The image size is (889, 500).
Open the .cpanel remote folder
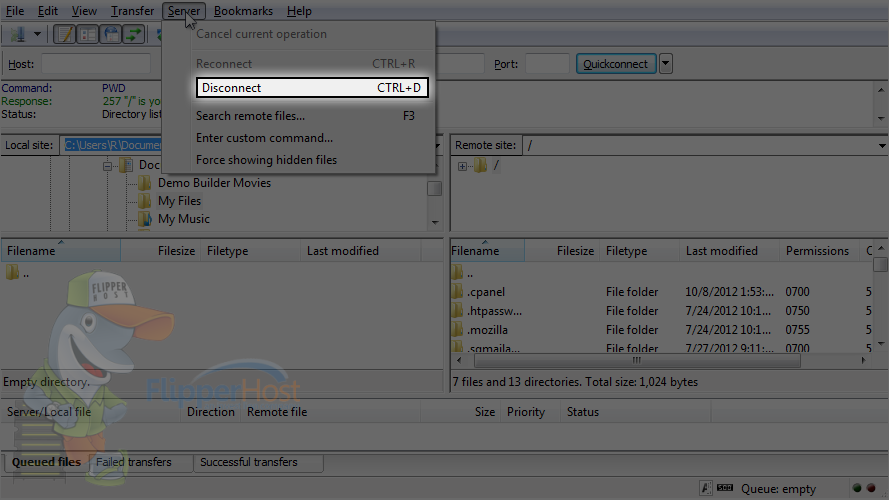tap(486, 292)
